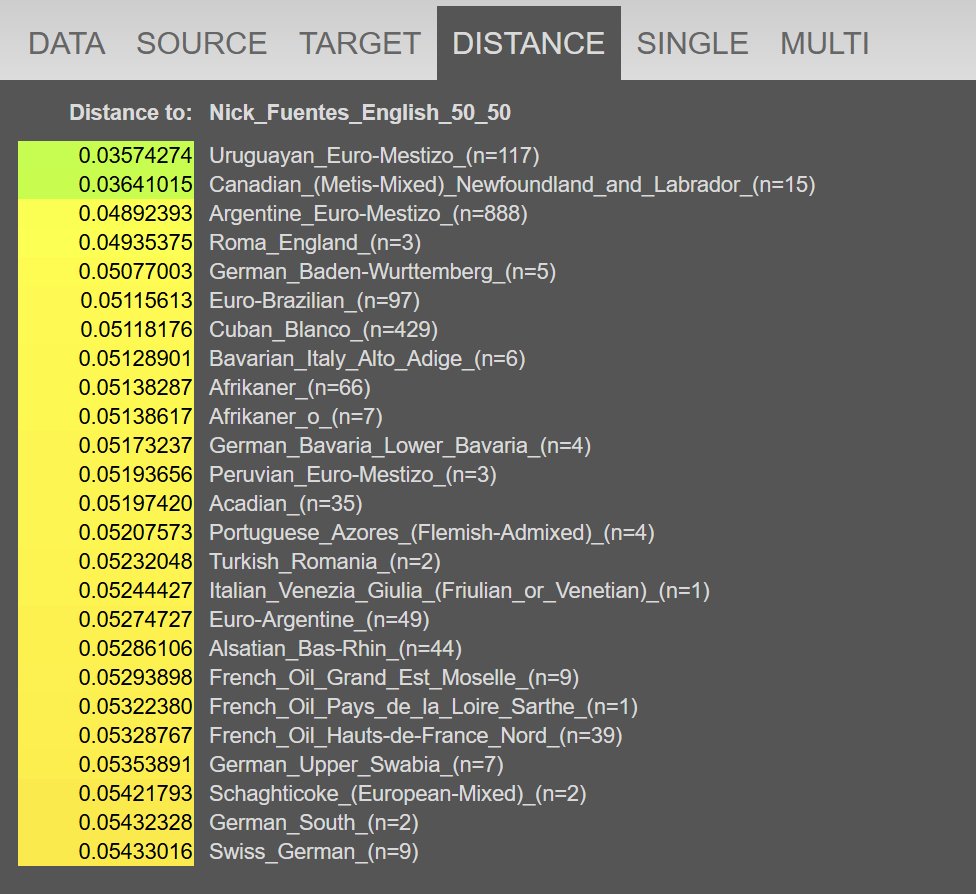Click the Cuban_Blanco_(n=429) entry
The image size is (976, 894).
pyautogui.click(x=324, y=330)
